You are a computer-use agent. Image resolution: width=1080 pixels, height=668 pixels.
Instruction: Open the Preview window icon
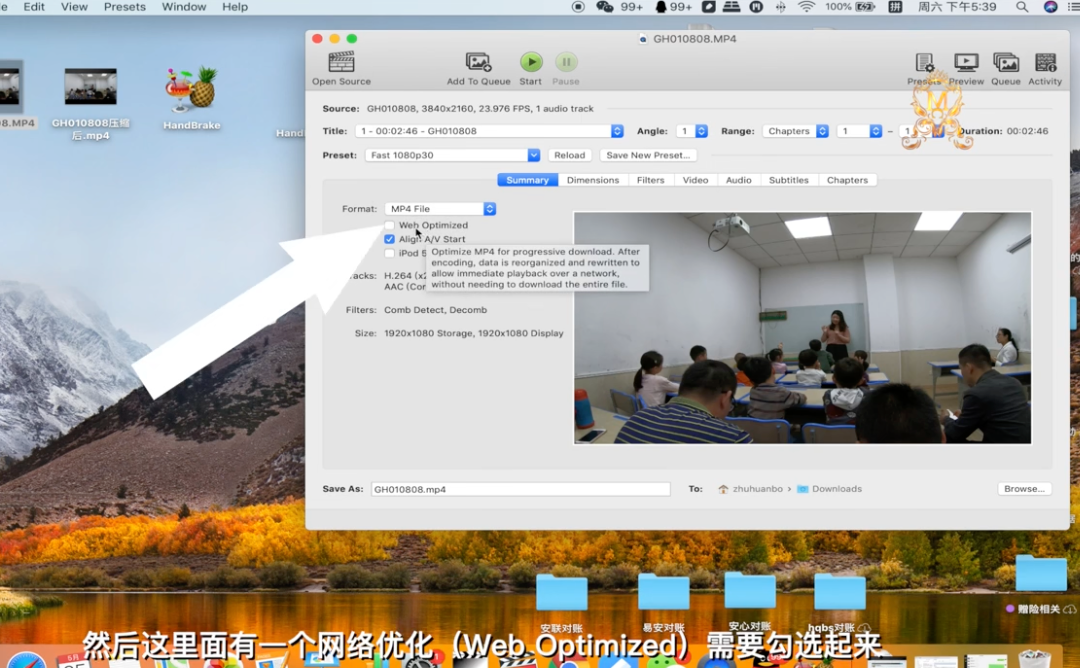pos(966,62)
